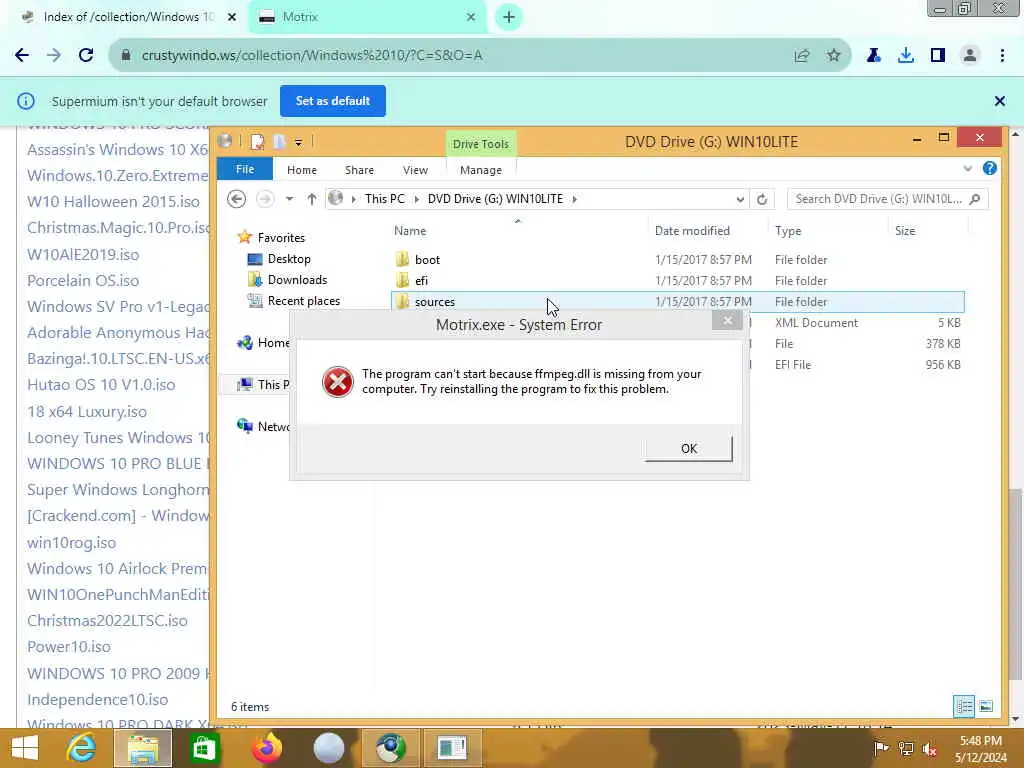Viewport: 1024px width, 768px height.
Task: Expand the chevron after This PC breadcrumb
Action: [417, 199]
